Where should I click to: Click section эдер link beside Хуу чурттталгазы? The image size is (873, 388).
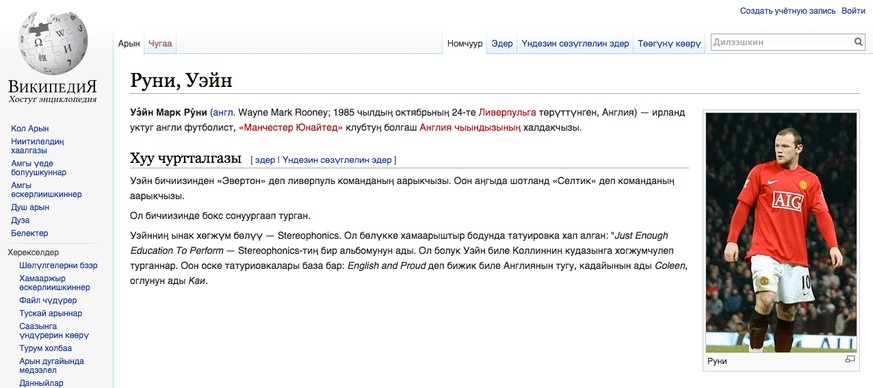tap(265, 160)
